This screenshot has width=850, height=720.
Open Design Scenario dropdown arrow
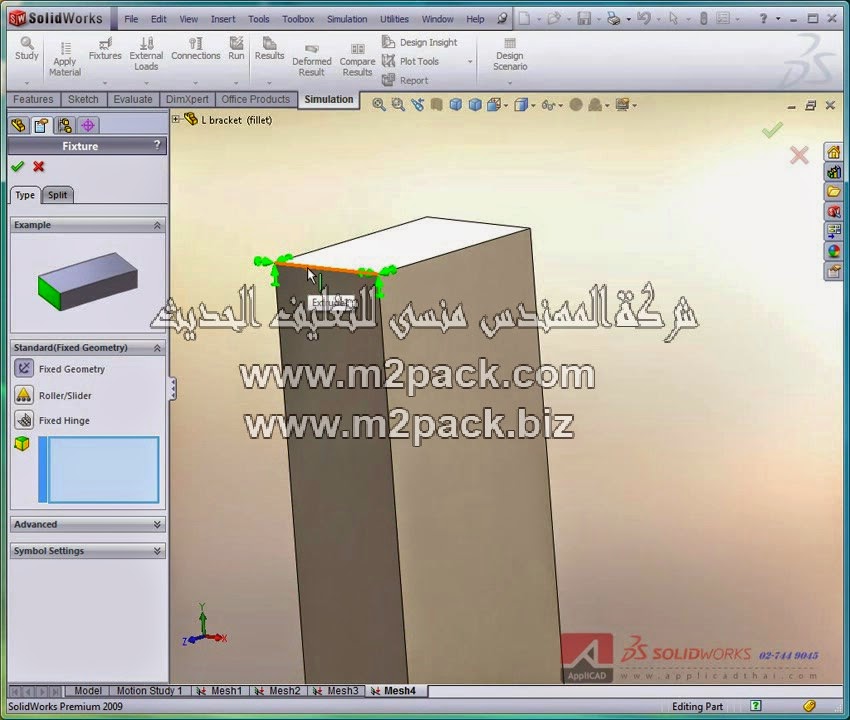click(510, 83)
